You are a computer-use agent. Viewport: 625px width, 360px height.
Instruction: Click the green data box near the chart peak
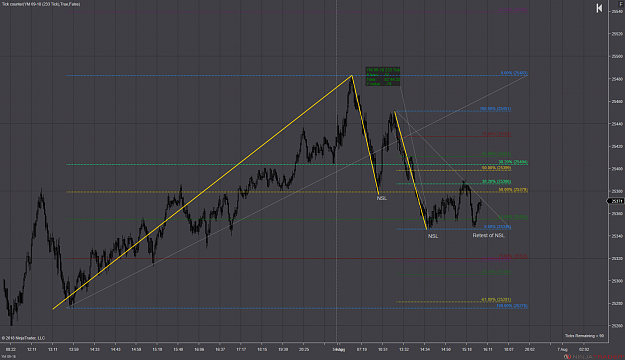[383, 77]
